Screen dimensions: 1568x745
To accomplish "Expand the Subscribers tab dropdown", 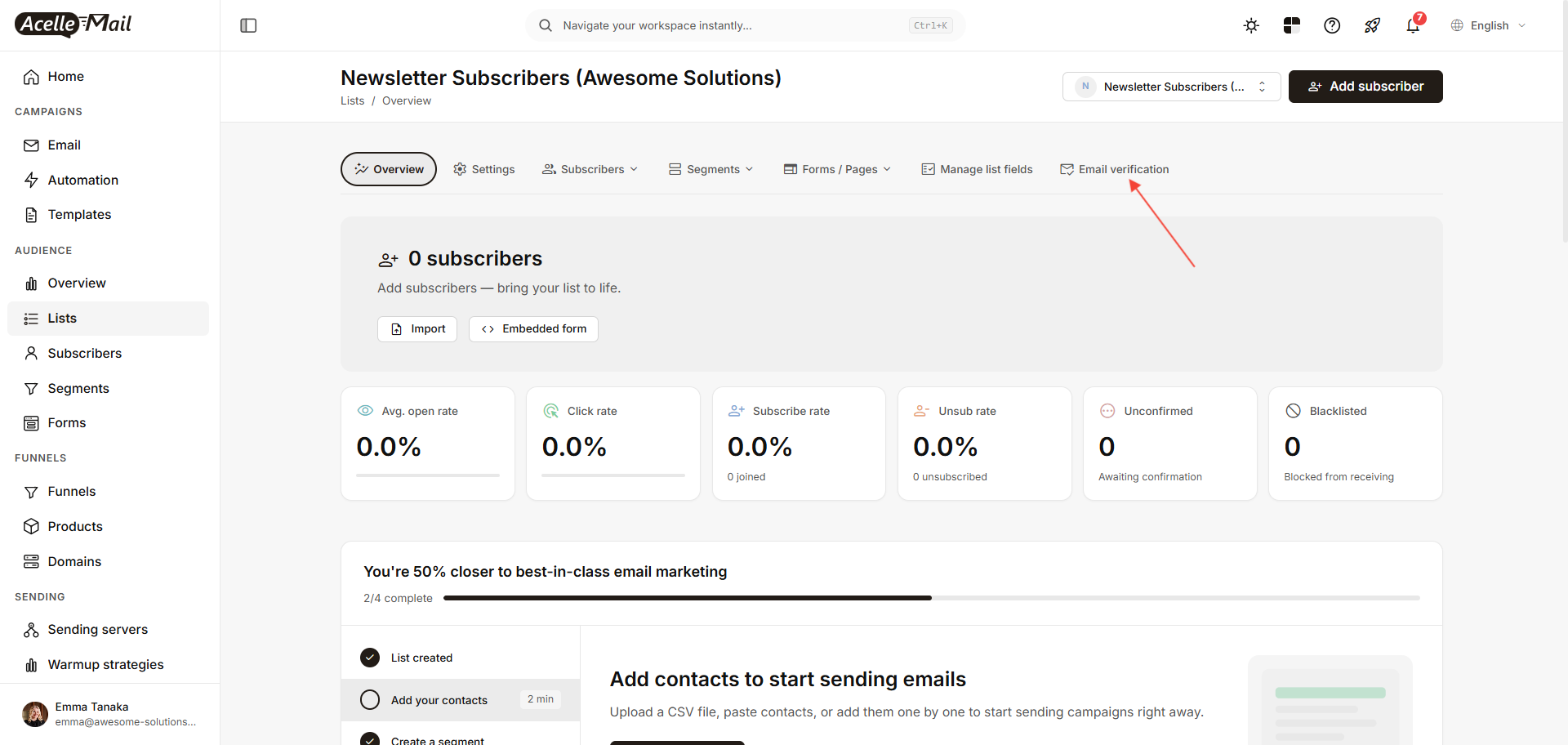I will pos(590,169).
